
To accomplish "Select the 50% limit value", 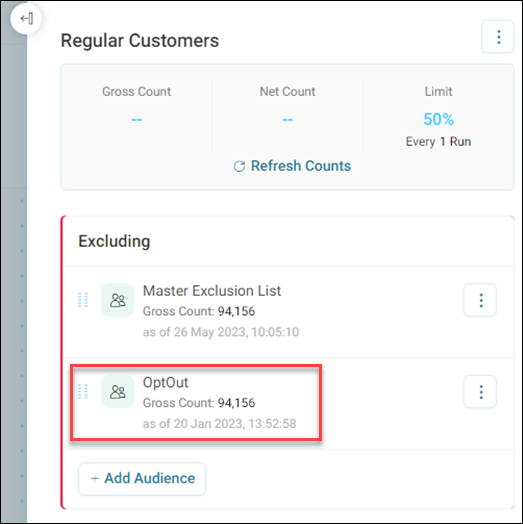I will pos(438,119).
